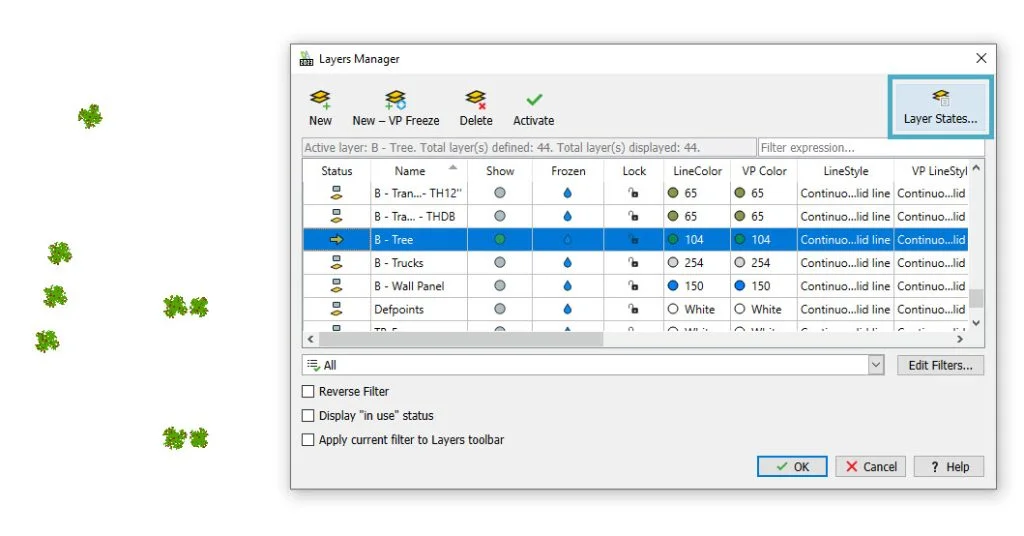This screenshot has height=536, width=1024.
Task: Click the LineStyle cell of Defpoints
Action: pos(844,309)
